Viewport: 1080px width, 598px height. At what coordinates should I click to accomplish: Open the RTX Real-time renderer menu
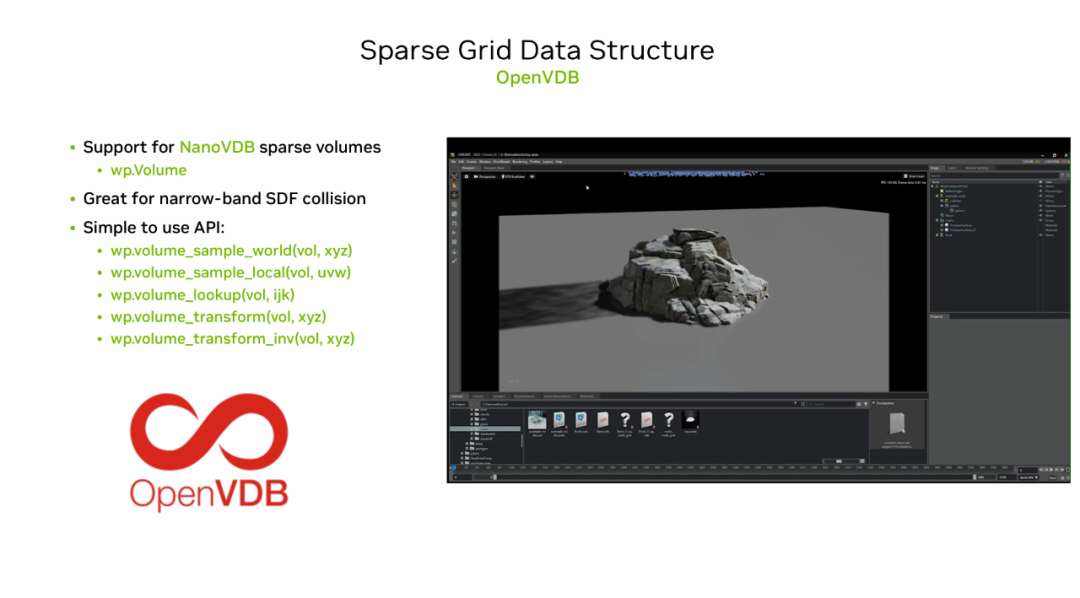[513, 176]
